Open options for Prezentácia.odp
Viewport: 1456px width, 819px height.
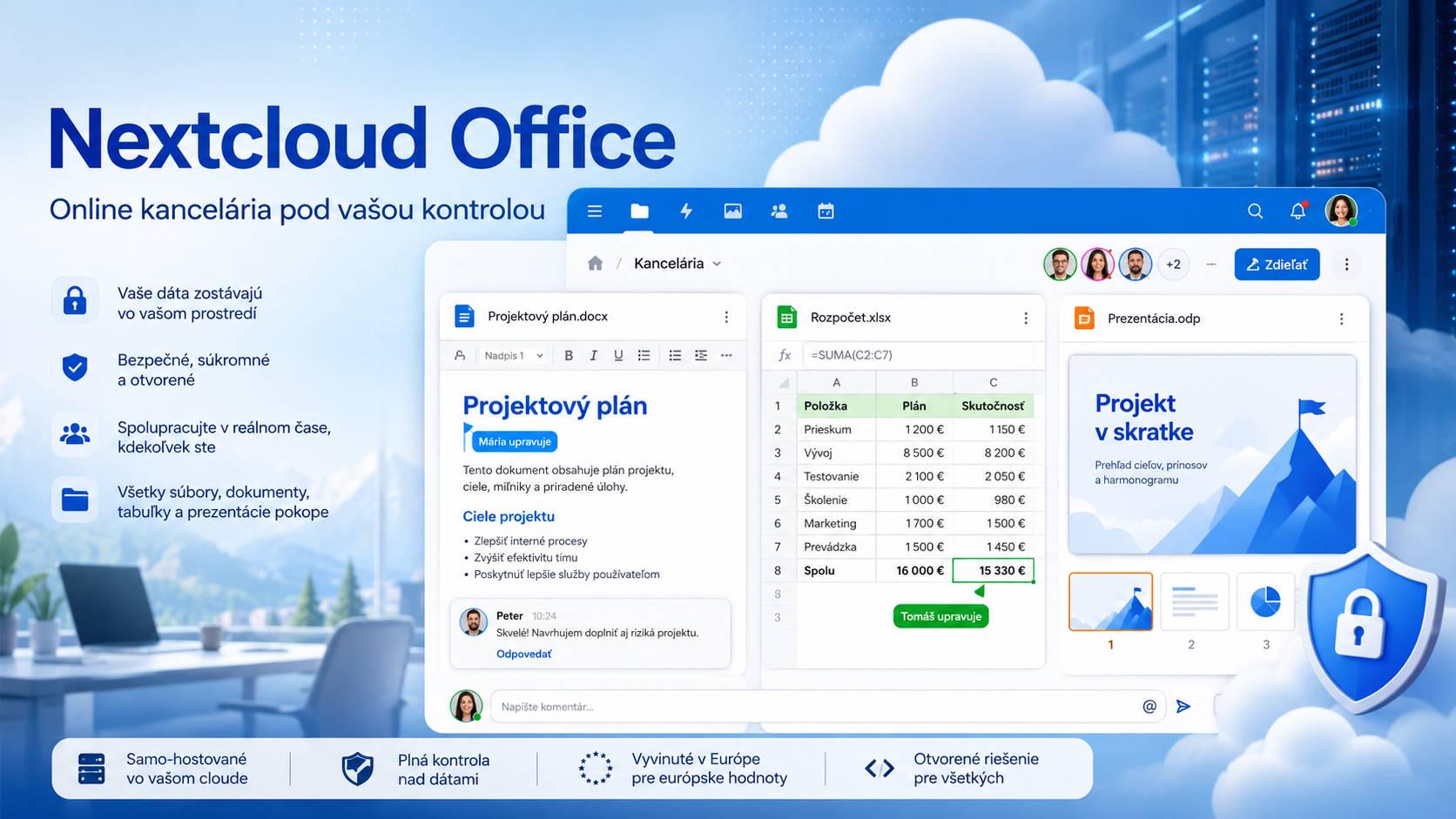point(1341,319)
